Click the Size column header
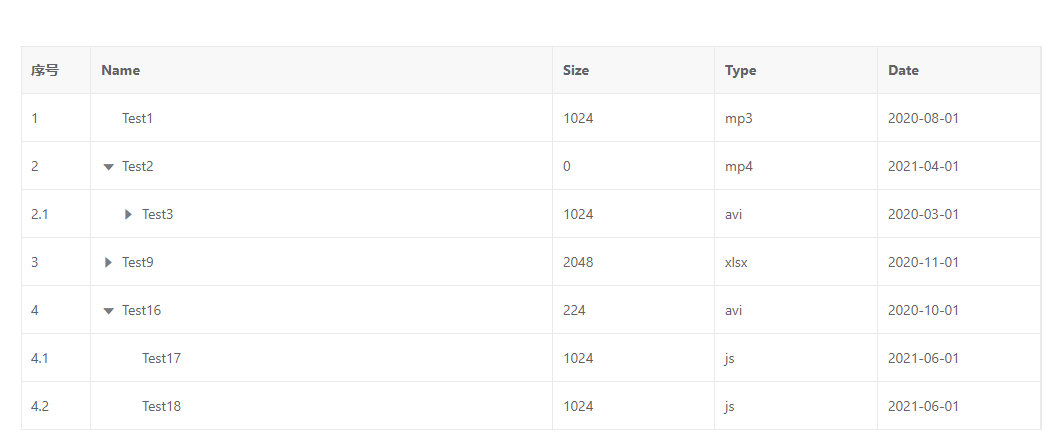 click(576, 70)
